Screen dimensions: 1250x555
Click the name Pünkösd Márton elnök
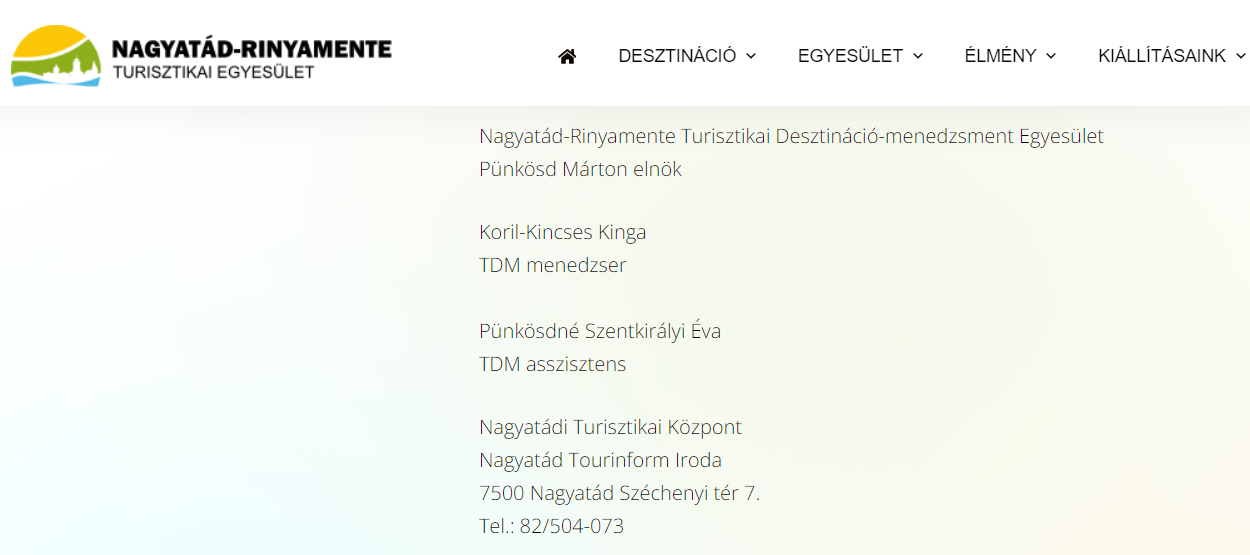580,169
